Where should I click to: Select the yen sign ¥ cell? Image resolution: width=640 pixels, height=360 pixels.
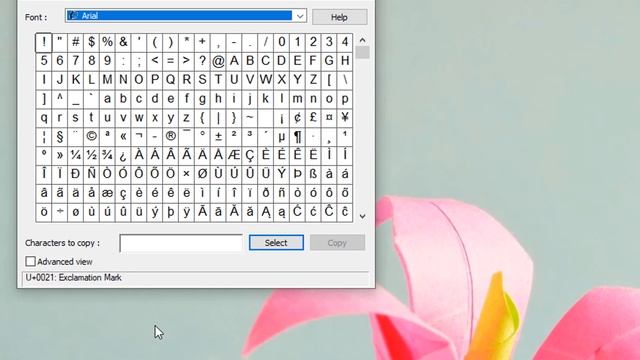(x=345, y=118)
